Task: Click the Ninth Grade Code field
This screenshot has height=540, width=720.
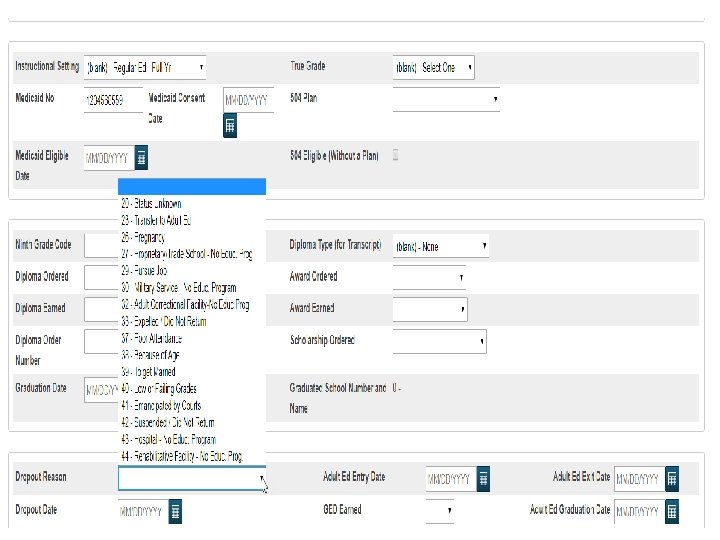Action: 101,246
